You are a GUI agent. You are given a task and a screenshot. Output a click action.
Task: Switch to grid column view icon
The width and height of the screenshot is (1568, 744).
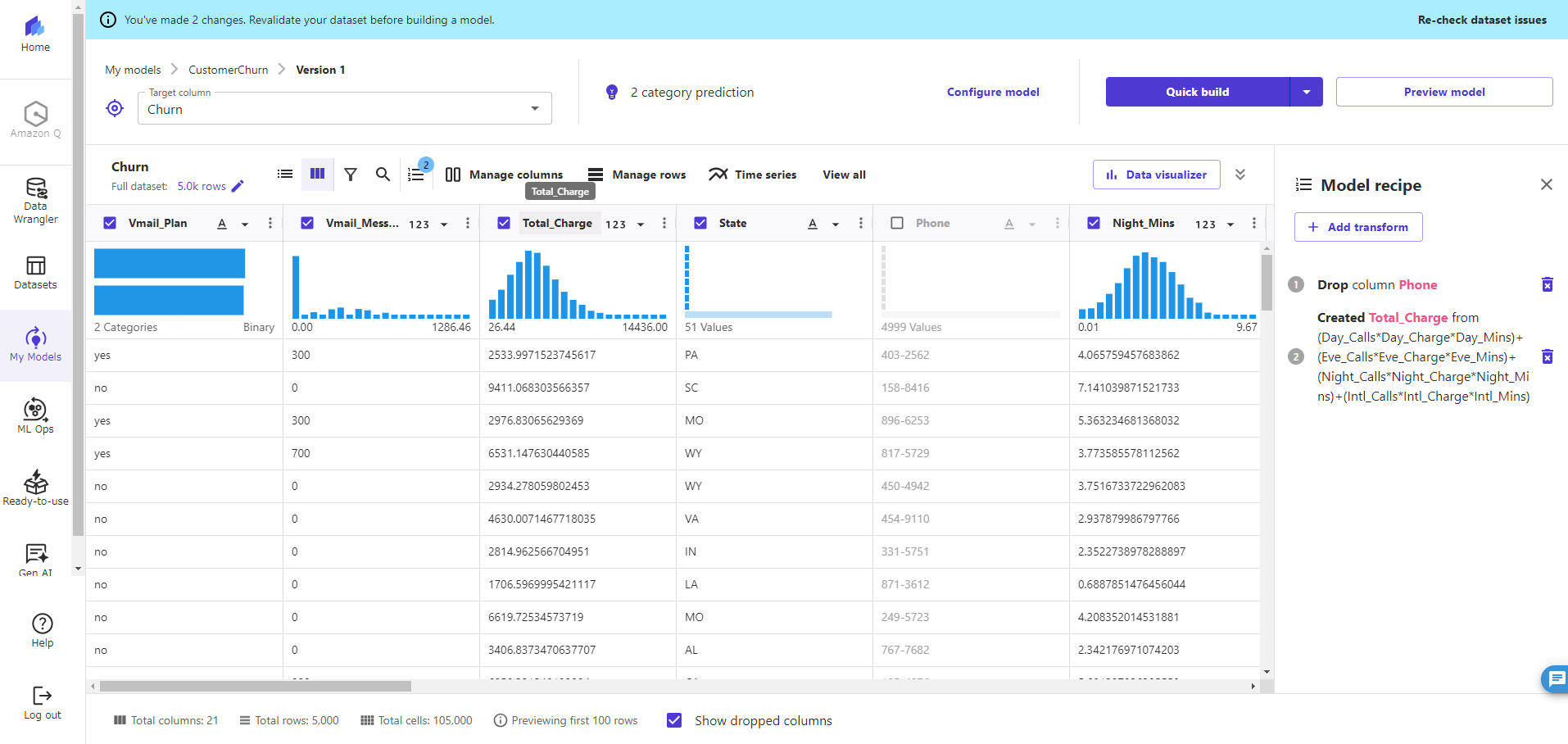(318, 174)
